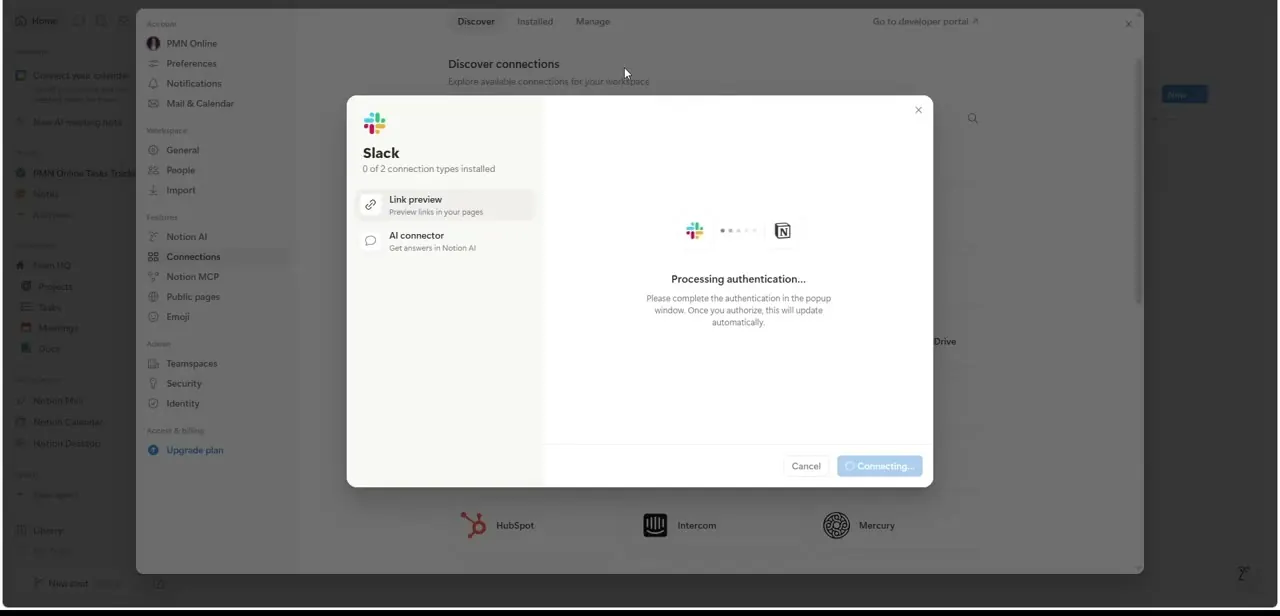The width and height of the screenshot is (1280, 616).
Task: Select the AI connector connection type
Action: coord(446,241)
